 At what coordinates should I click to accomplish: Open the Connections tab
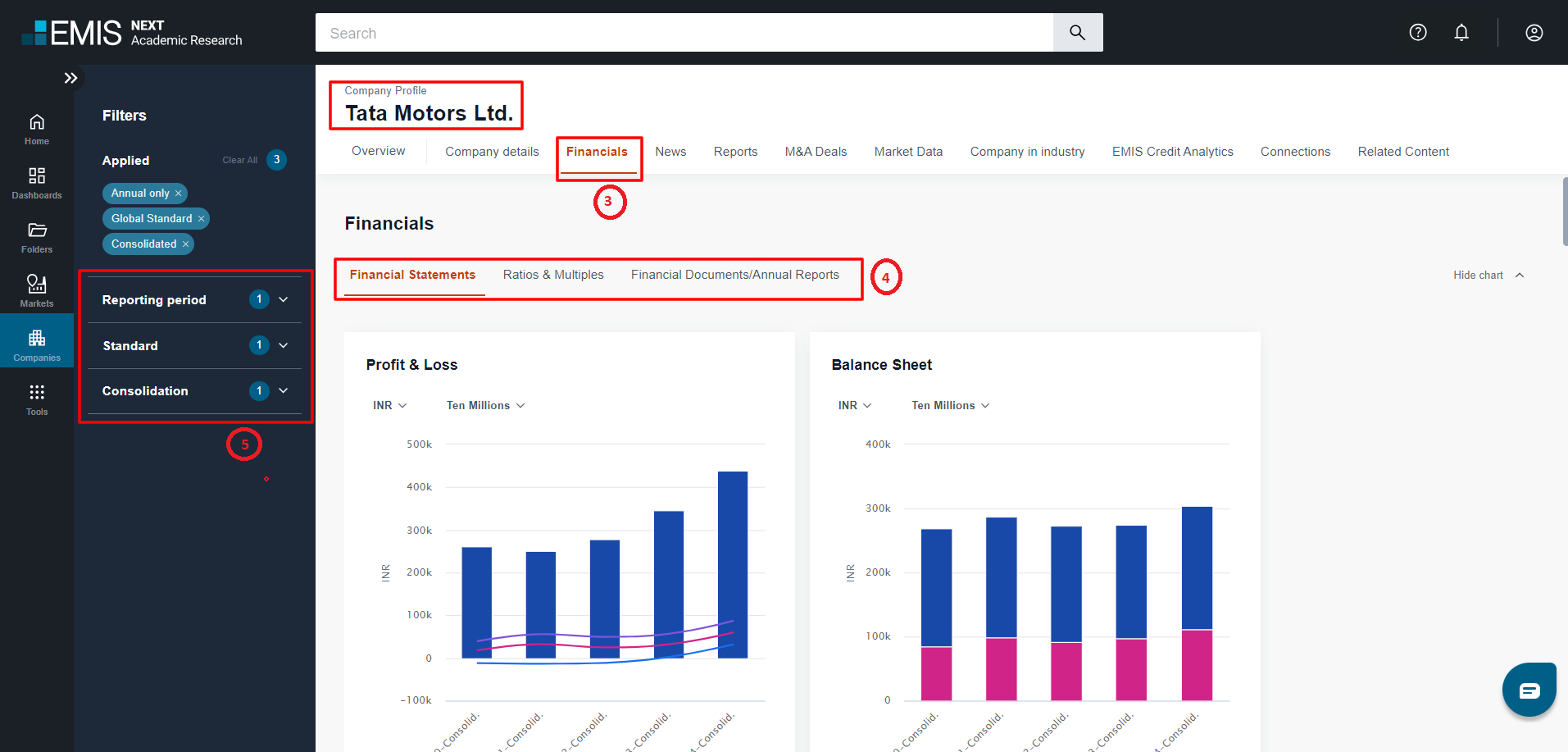tap(1295, 152)
